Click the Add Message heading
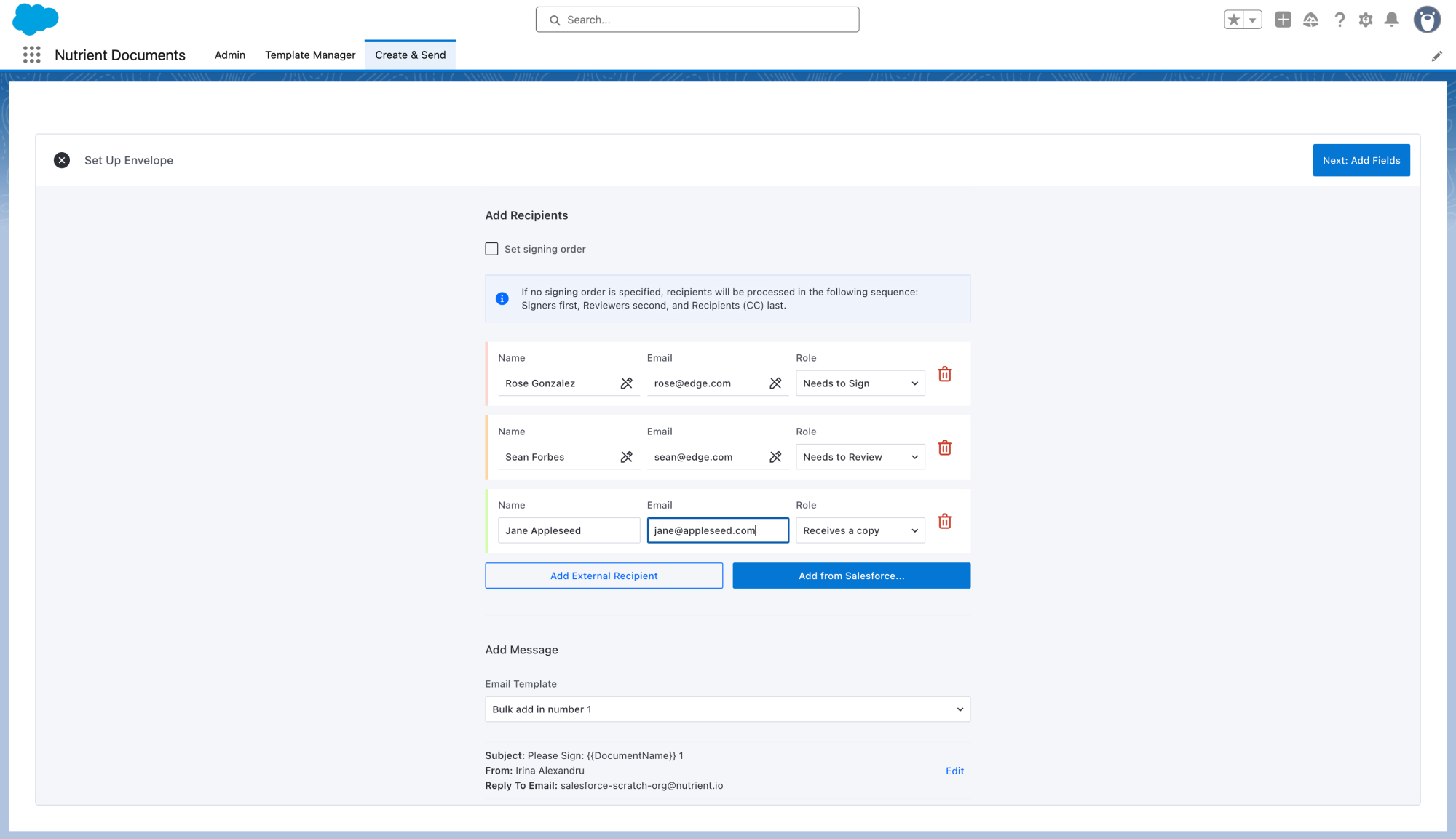 [522, 650]
